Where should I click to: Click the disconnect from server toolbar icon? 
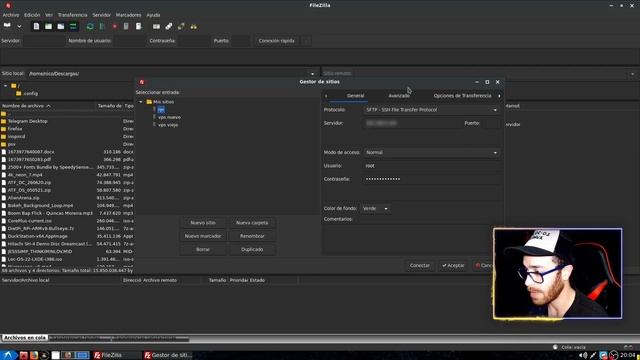[126, 27]
